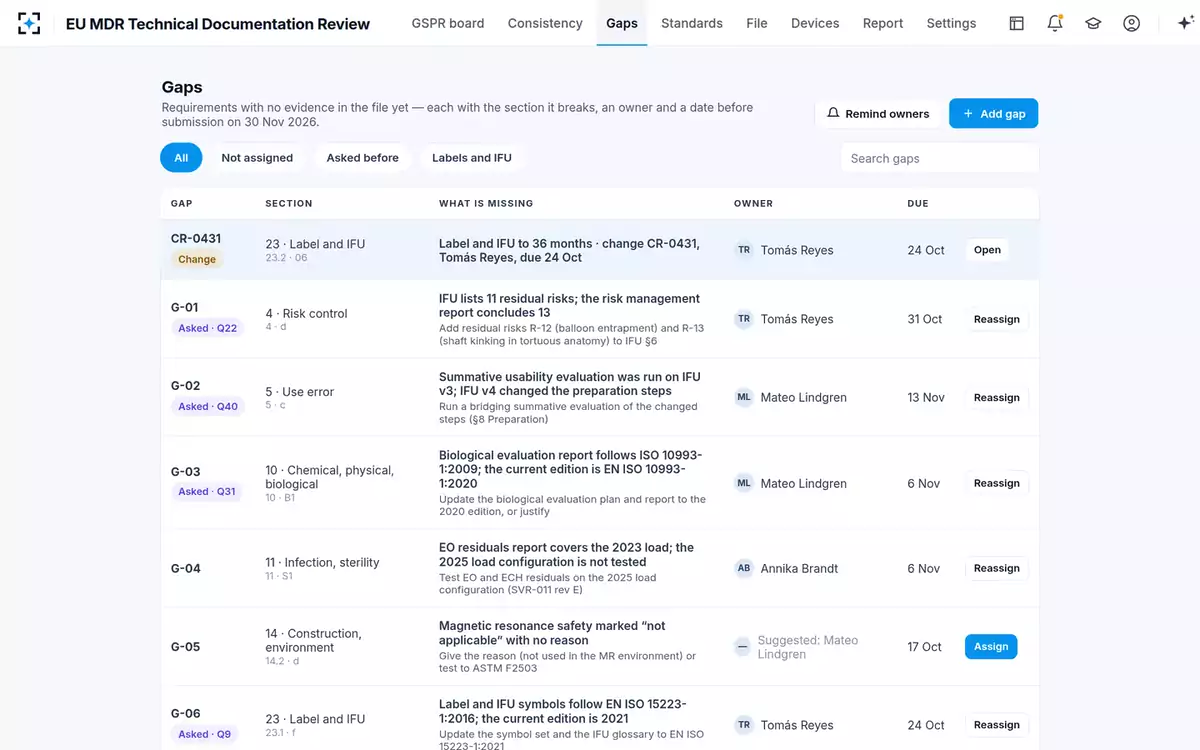This screenshot has height=750, width=1200.
Task: Filter by Not assigned
Action: (257, 158)
